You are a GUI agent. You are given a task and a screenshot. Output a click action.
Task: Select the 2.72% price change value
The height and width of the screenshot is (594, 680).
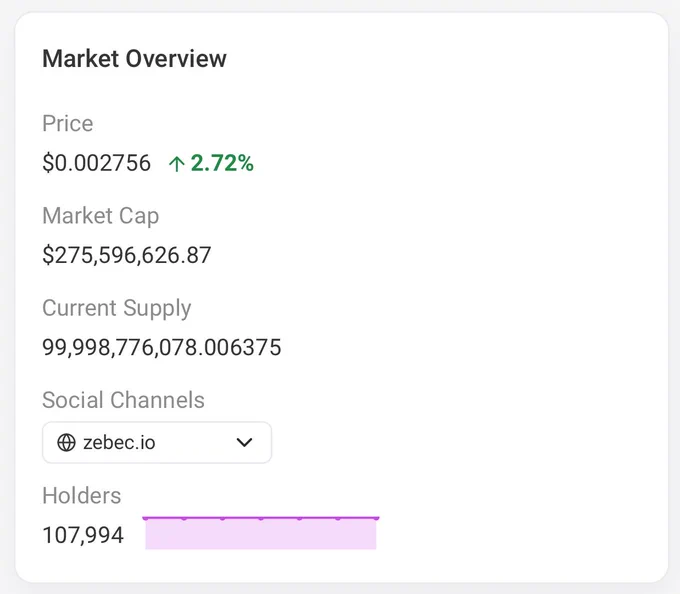[x=222, y=163]
